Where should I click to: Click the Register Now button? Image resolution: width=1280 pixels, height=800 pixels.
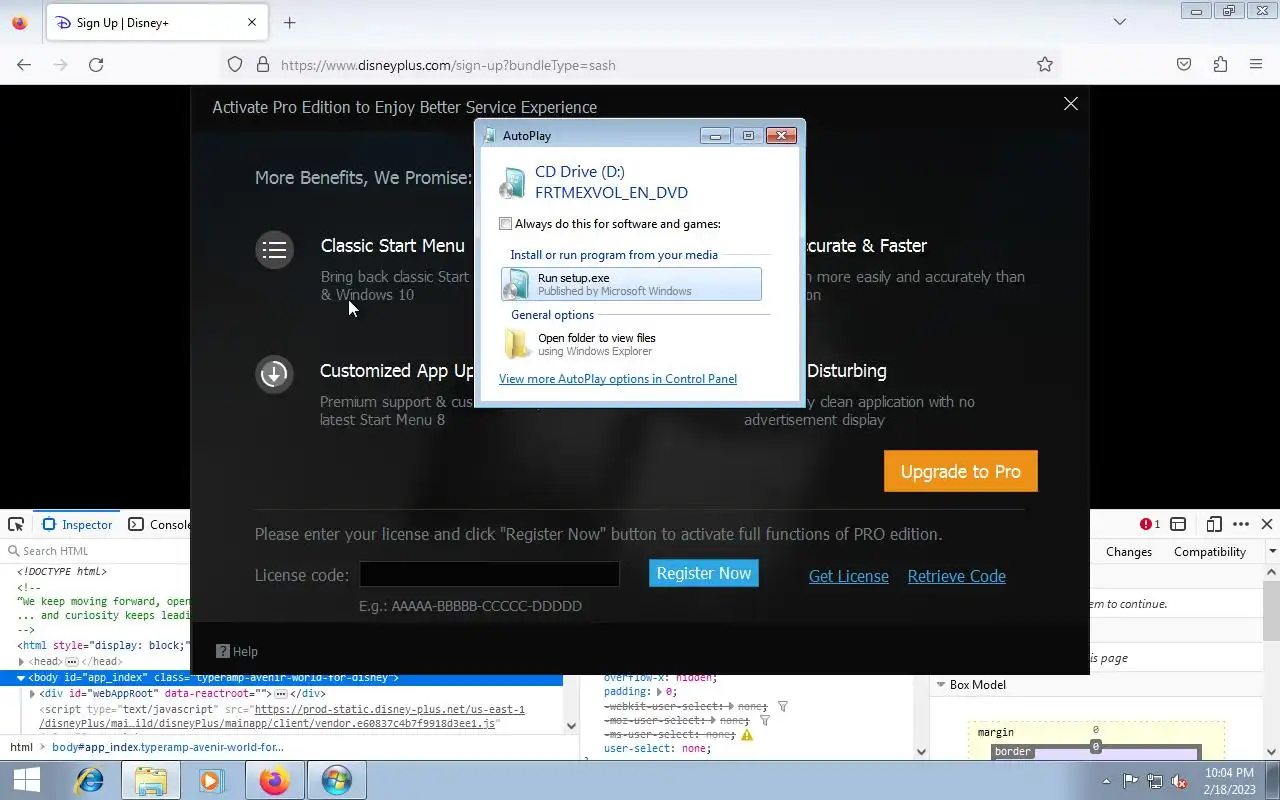pyautogui.click(x=704, y=573)
